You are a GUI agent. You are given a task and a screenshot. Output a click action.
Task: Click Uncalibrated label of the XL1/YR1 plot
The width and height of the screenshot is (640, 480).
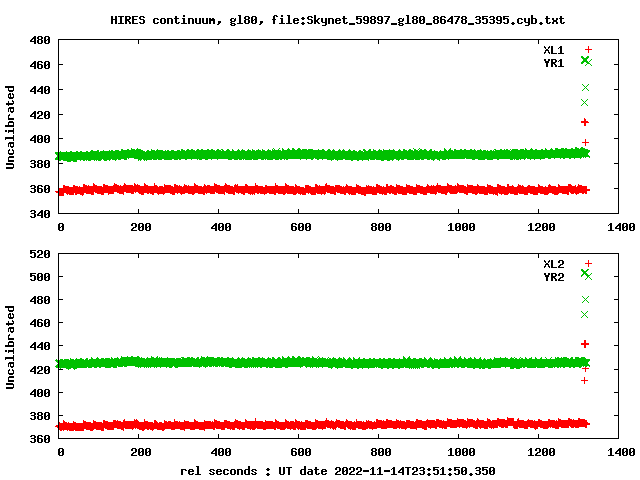[x=10, y=127]
